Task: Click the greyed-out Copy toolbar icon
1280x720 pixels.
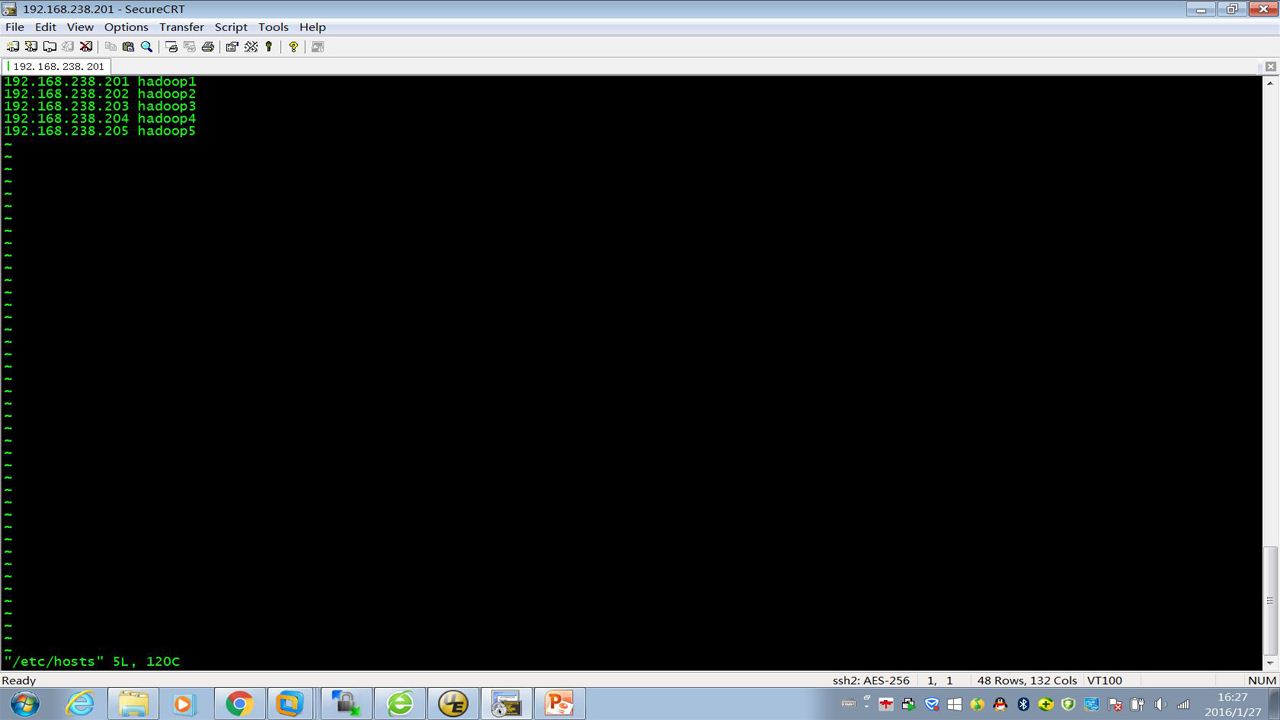Action: (x=111, y=46)
